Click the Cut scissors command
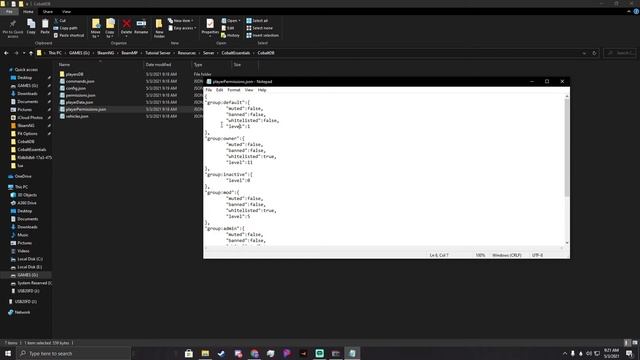Screen dimensions: 640x360 pyautogui.click(x=60, y=20)
